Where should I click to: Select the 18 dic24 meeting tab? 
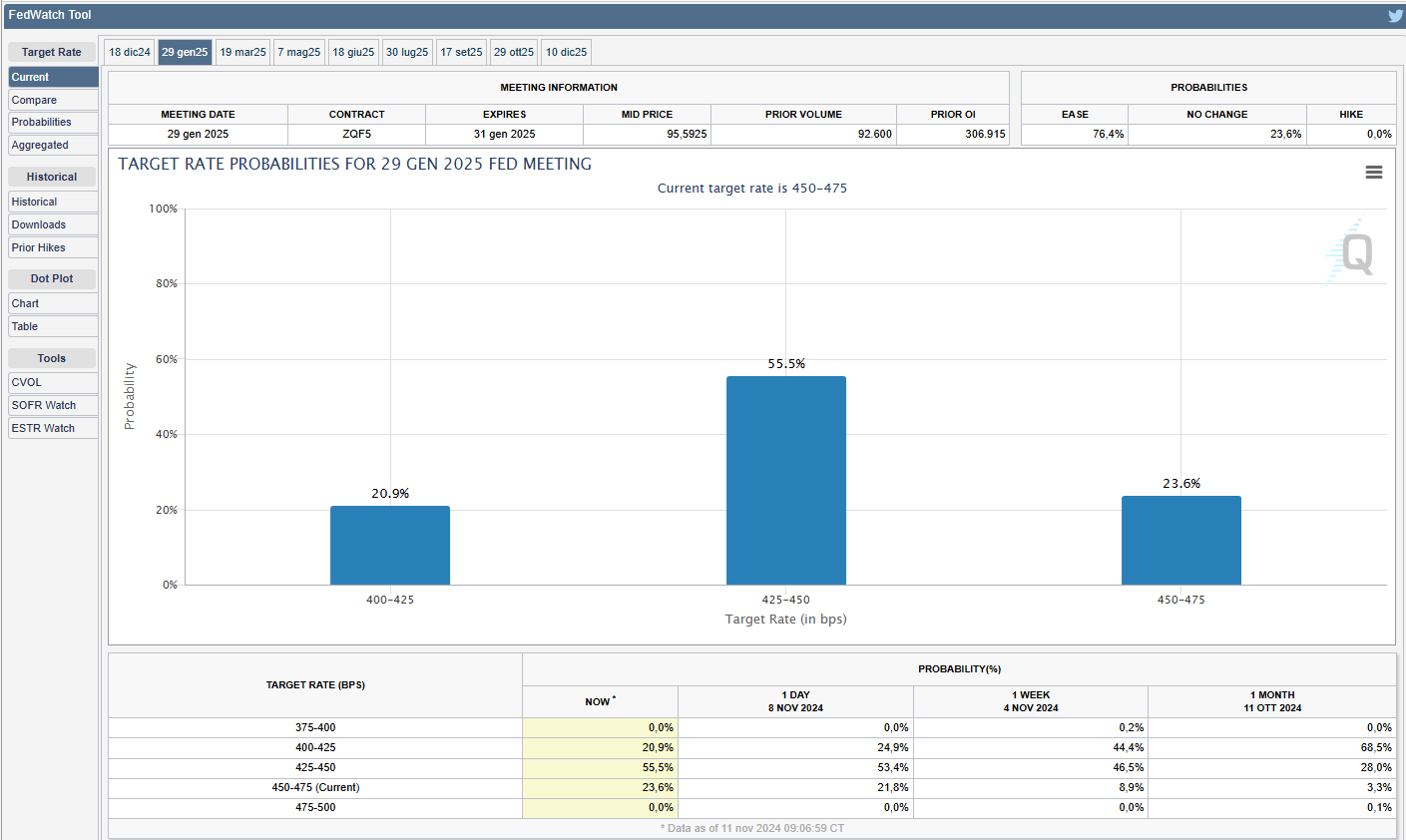click(x=130, y=52)
